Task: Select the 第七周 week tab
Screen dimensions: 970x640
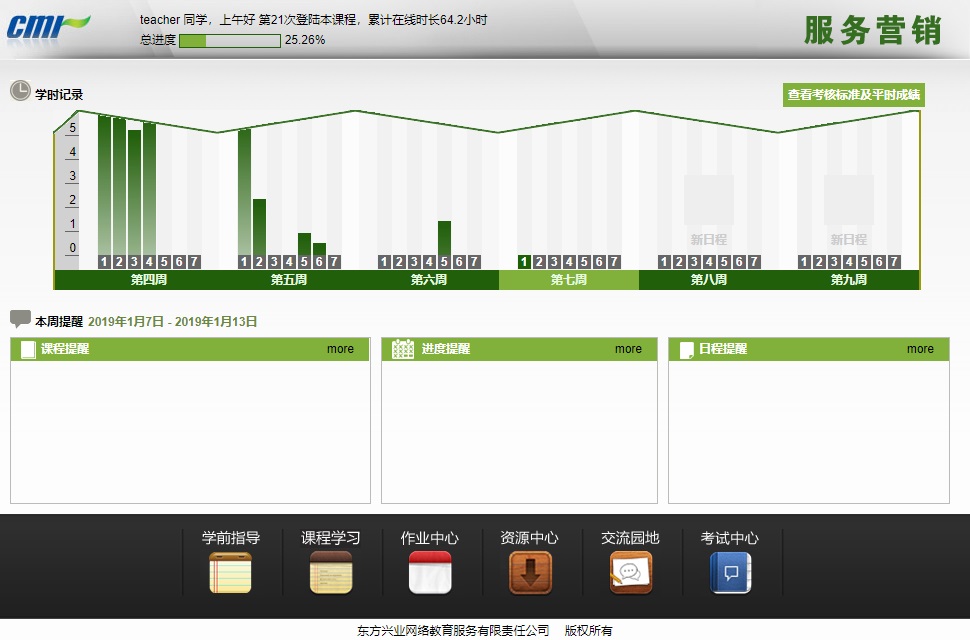Action: (568, 280)
